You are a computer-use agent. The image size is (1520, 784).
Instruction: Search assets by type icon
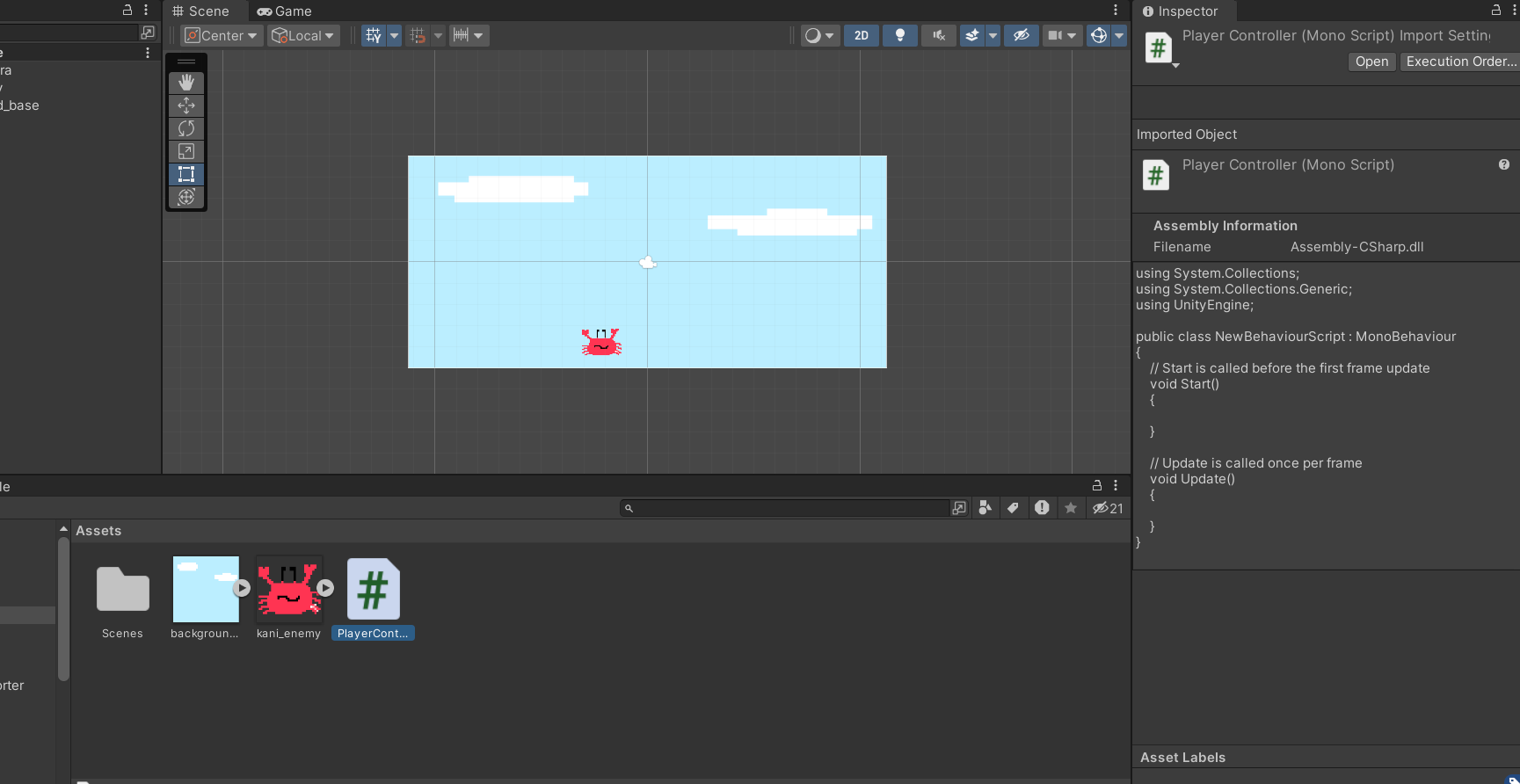(985, 508)
